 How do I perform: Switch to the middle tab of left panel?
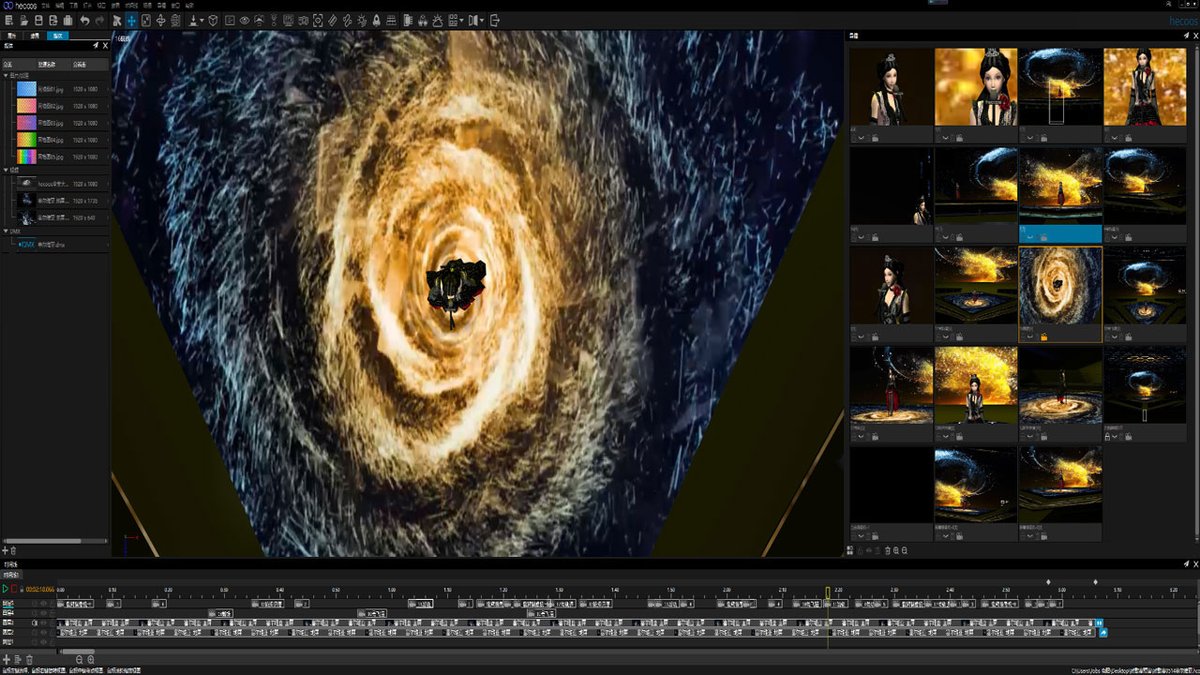click(34, 36)
